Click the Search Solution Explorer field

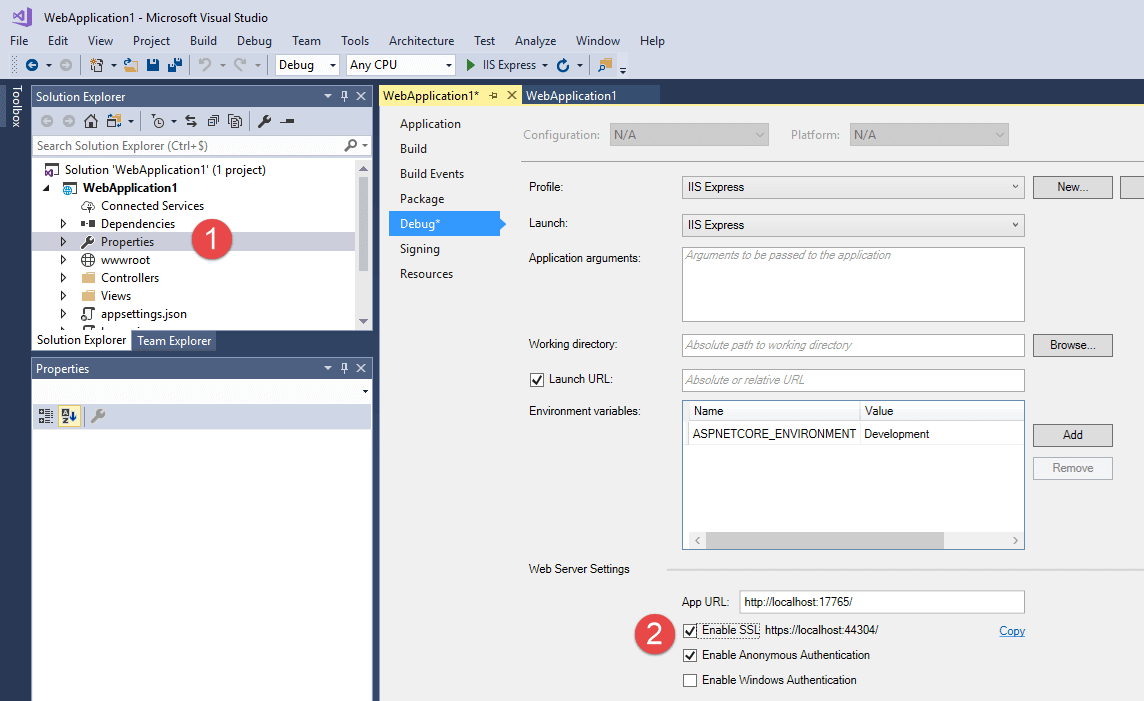188,146
